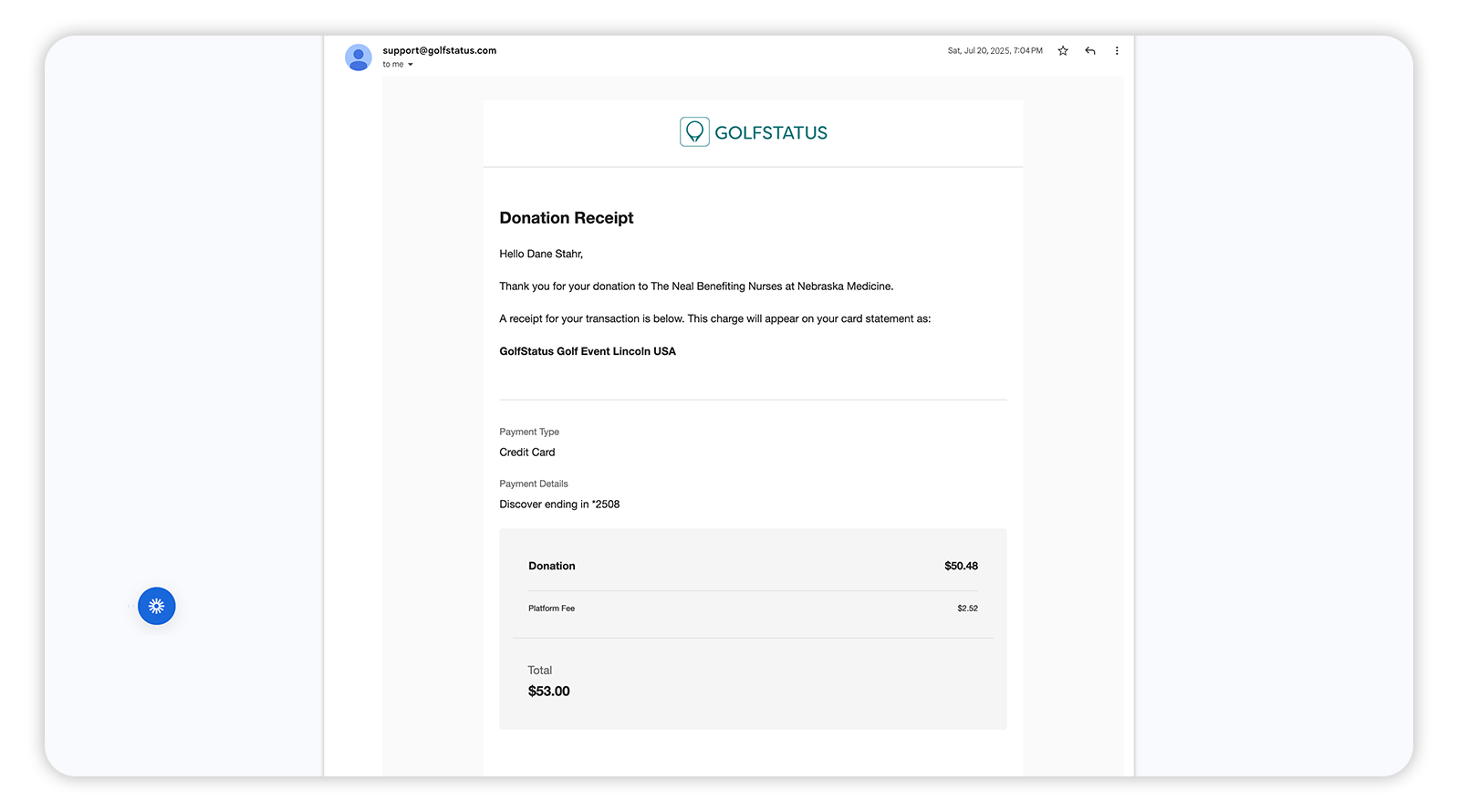The width and height of the screenshot is (1458, 812).
Task: Open the three-dot more options menu
Action: tap(1117, 51)
